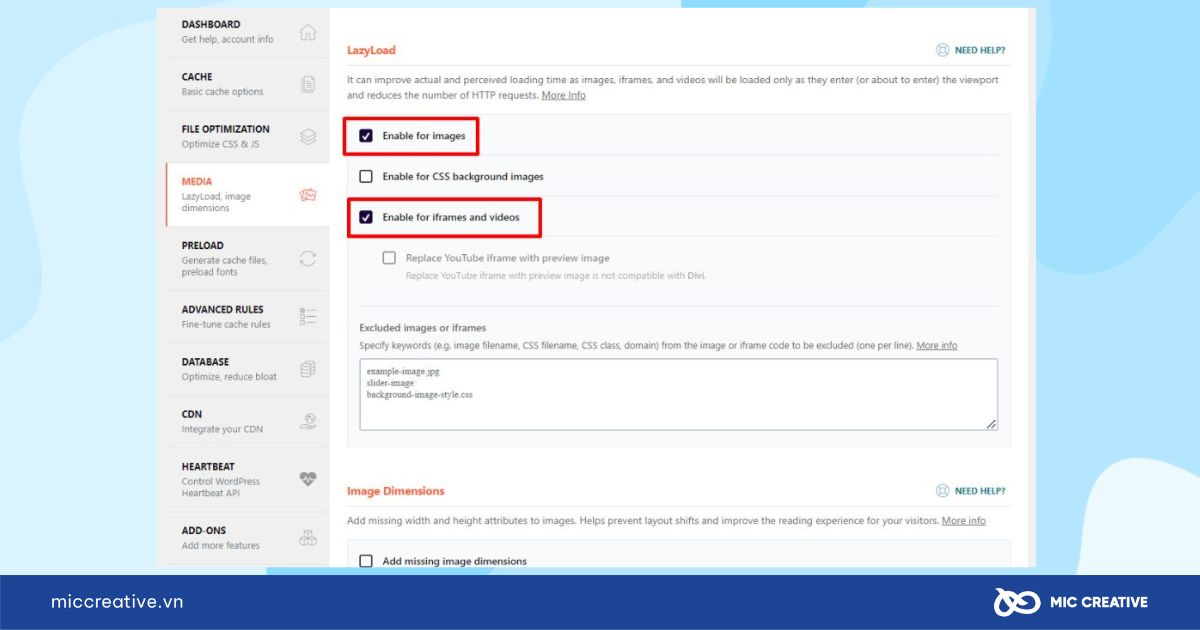Click the Database stack icon
This screenshot has width=1200, height=630.
(x=308, y=369)
